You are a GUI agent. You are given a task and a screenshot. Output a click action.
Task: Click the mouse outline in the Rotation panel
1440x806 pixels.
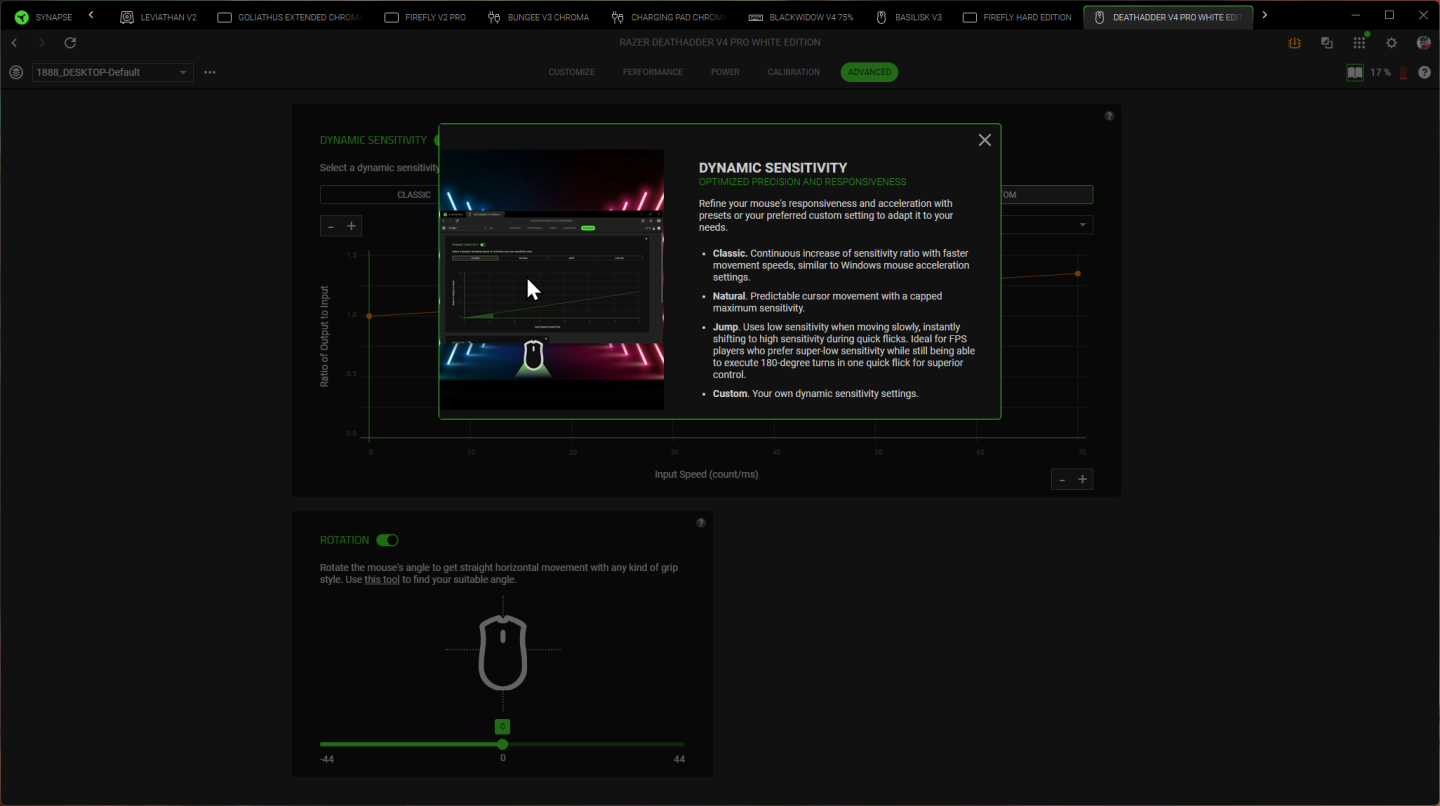pos(503,652)
